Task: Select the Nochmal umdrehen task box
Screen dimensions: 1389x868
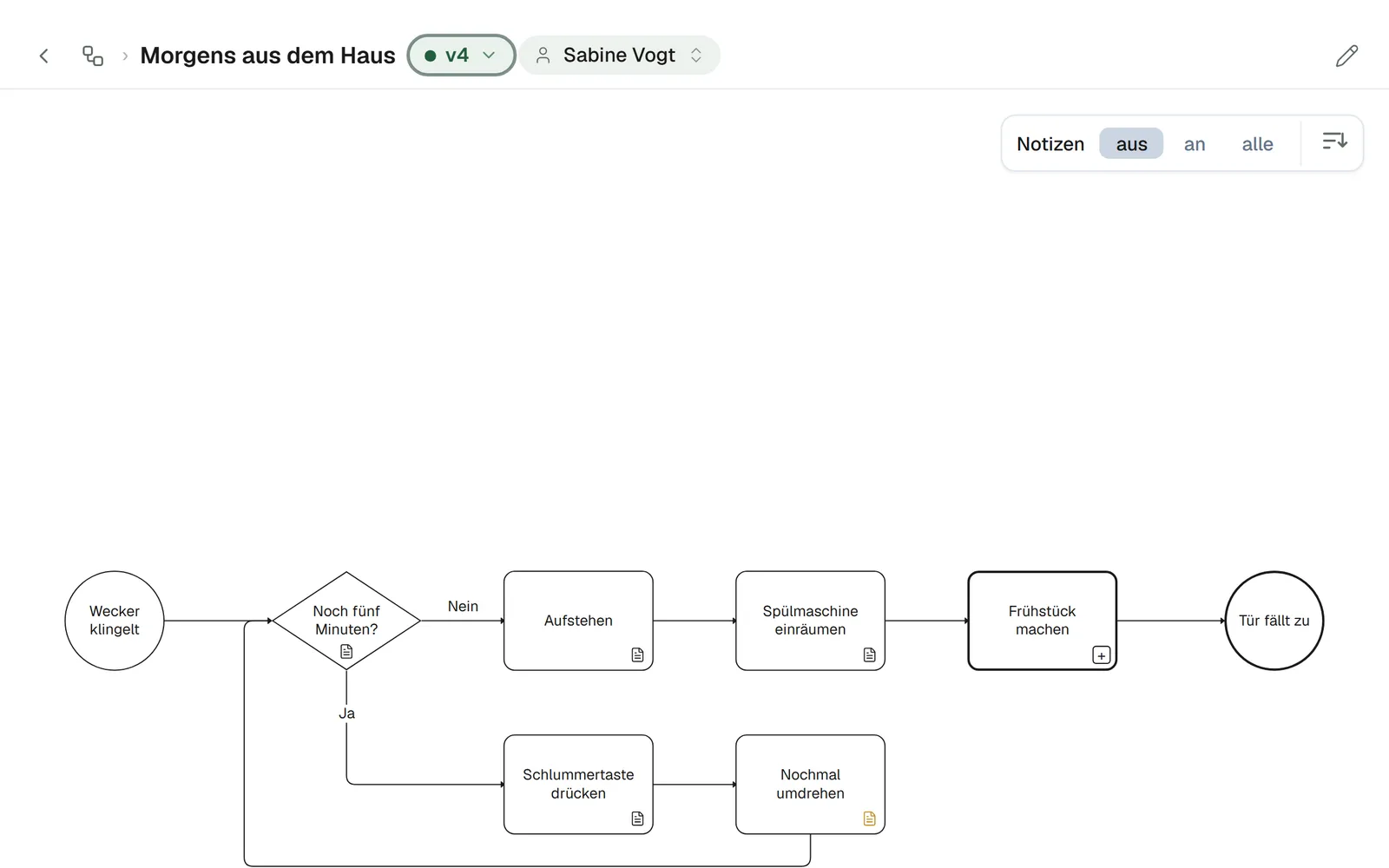Action: point(810,785)
